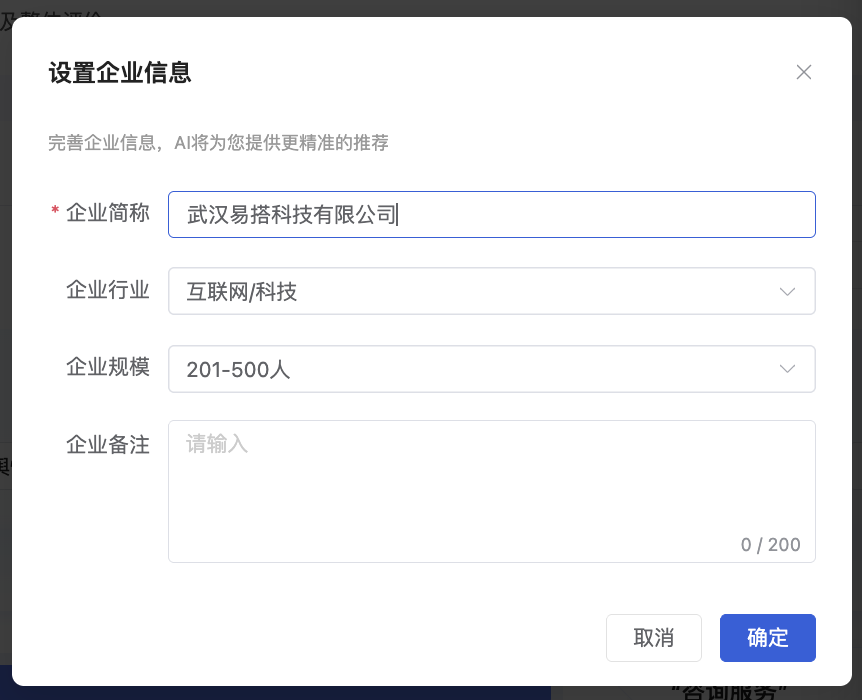The height and width of the screenshot is (700, 862).
Task: Expand the 互联网/科技 chevron arrow
Action: tap(787, 291)
